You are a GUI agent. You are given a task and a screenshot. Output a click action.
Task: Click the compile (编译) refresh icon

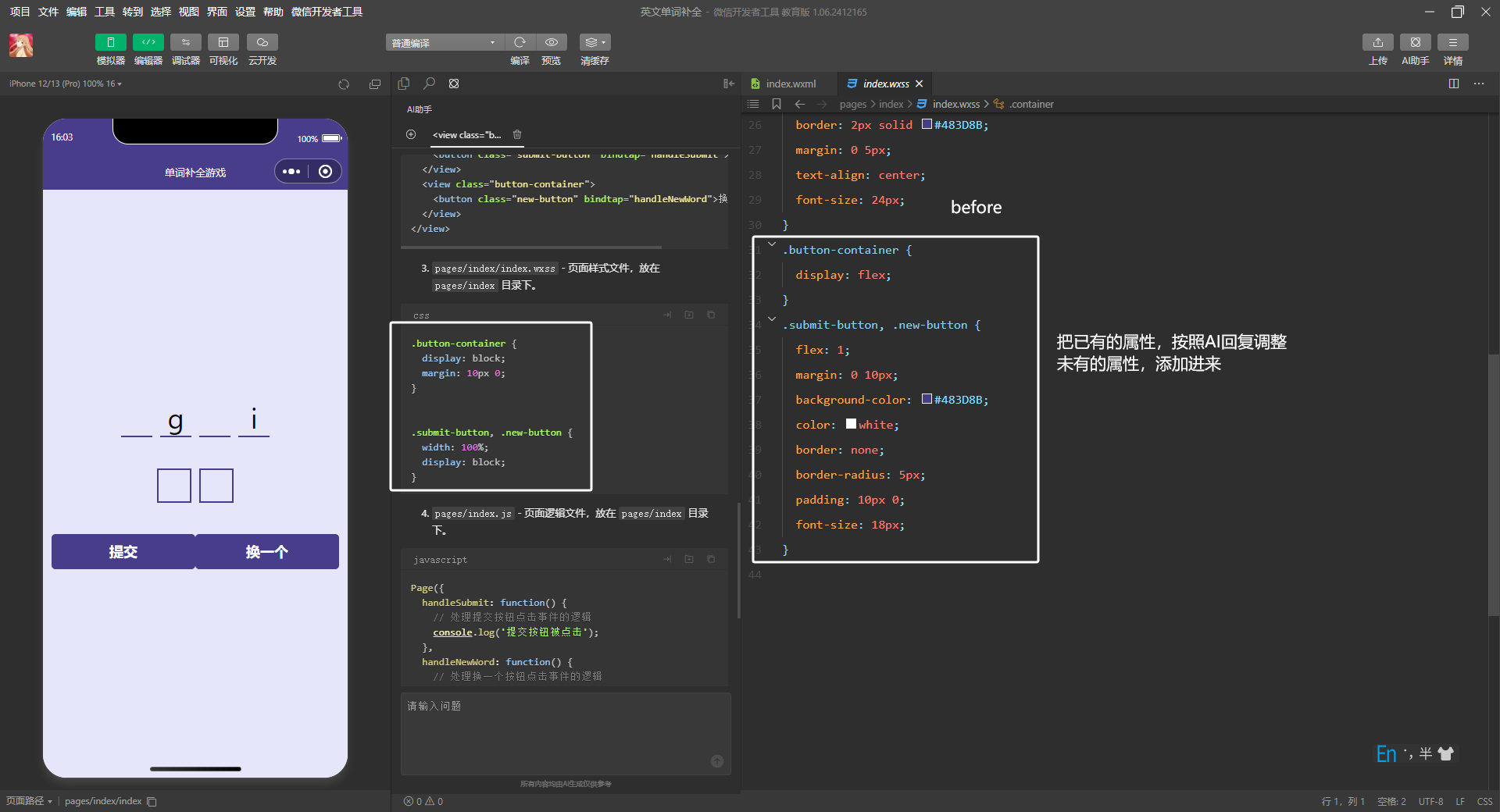tap(520, 42)
